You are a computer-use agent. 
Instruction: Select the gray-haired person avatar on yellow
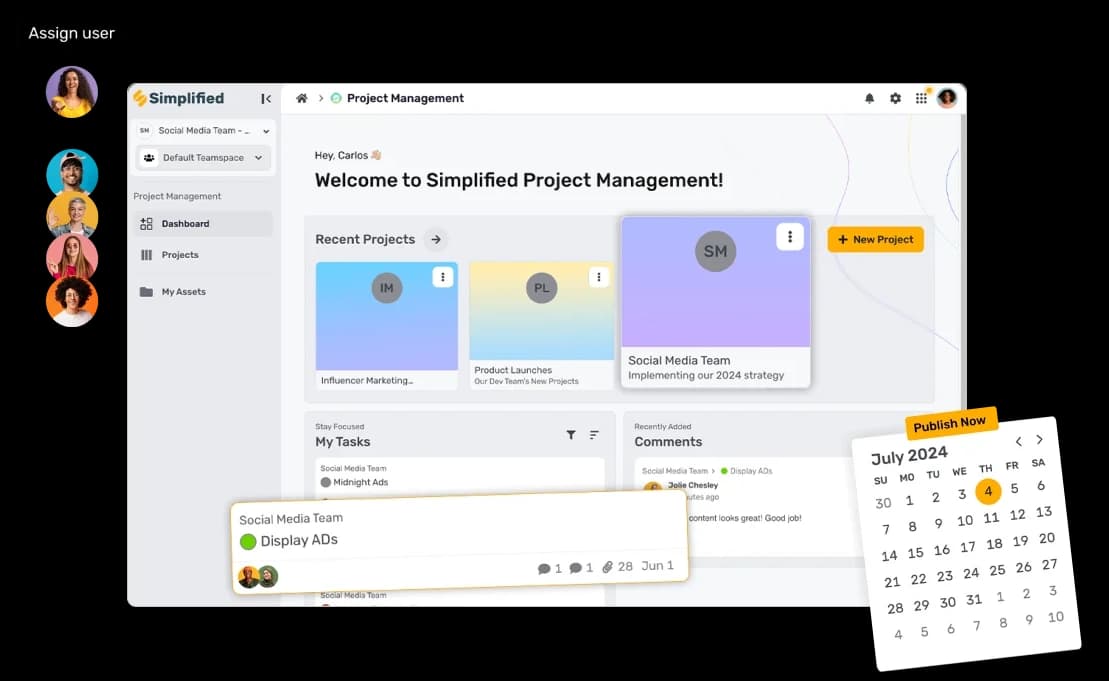pyautogui.click(x=71, y=214)
